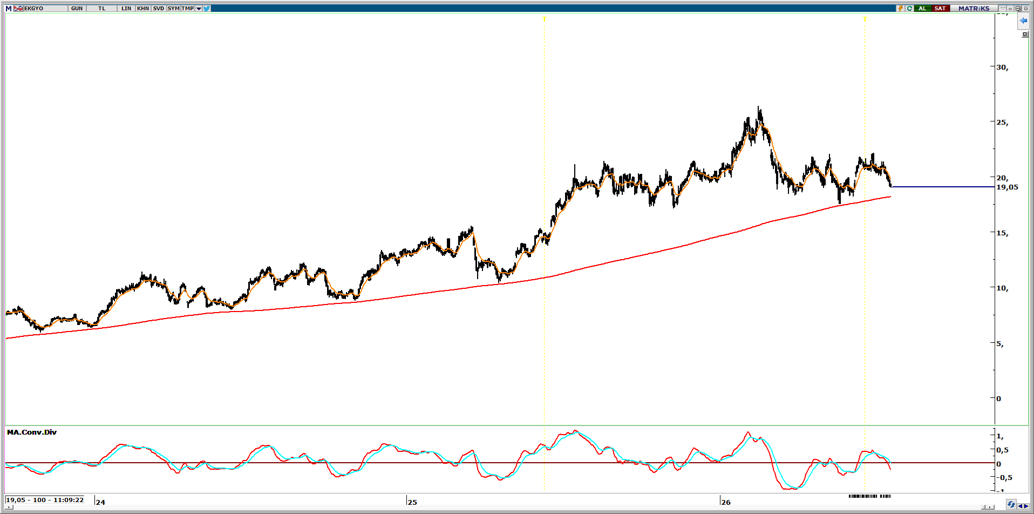This screenshot has width=1034, height=514.
Task: Click the SVD toolbar button
Action: point(158,9)
